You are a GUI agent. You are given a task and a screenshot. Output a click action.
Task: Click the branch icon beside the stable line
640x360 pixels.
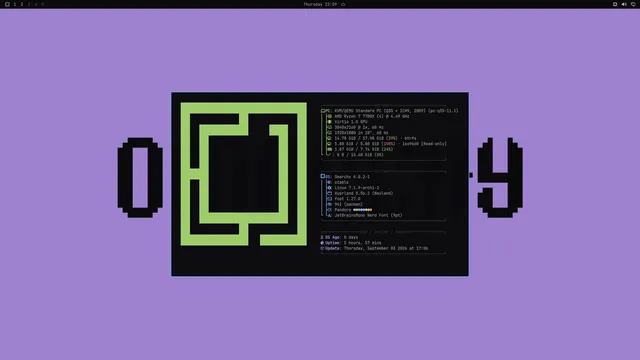point(329,182)
